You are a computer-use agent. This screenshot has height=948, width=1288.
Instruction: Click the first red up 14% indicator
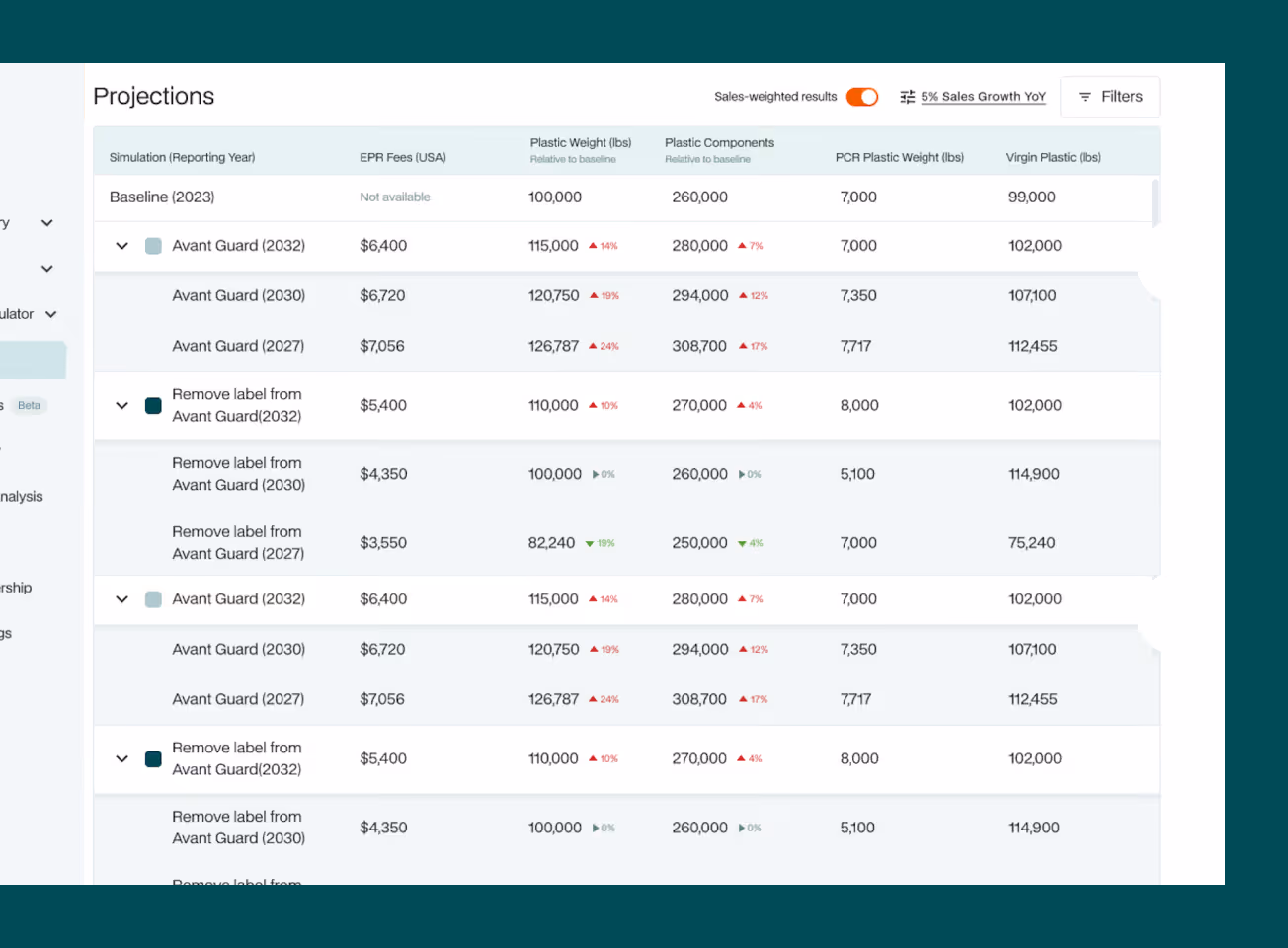coord(604,246)
